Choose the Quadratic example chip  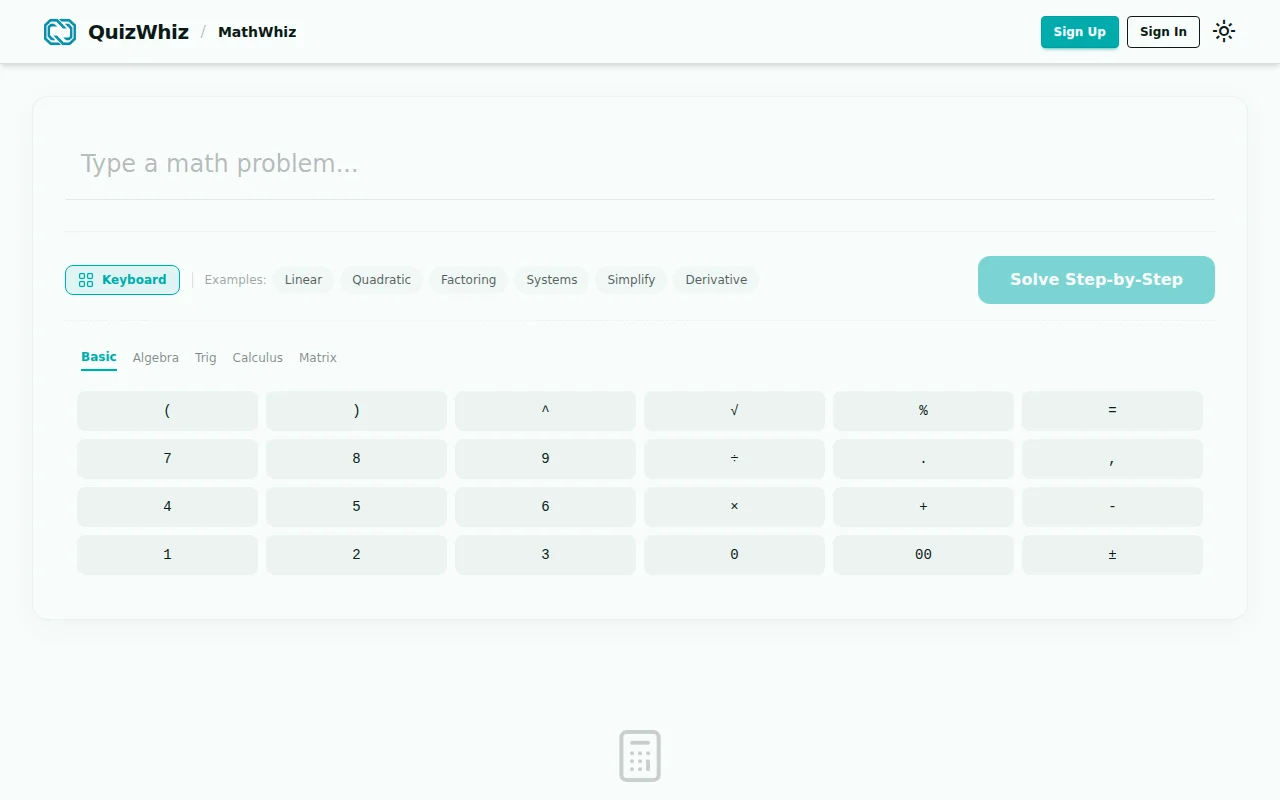(x=381, y=280)
